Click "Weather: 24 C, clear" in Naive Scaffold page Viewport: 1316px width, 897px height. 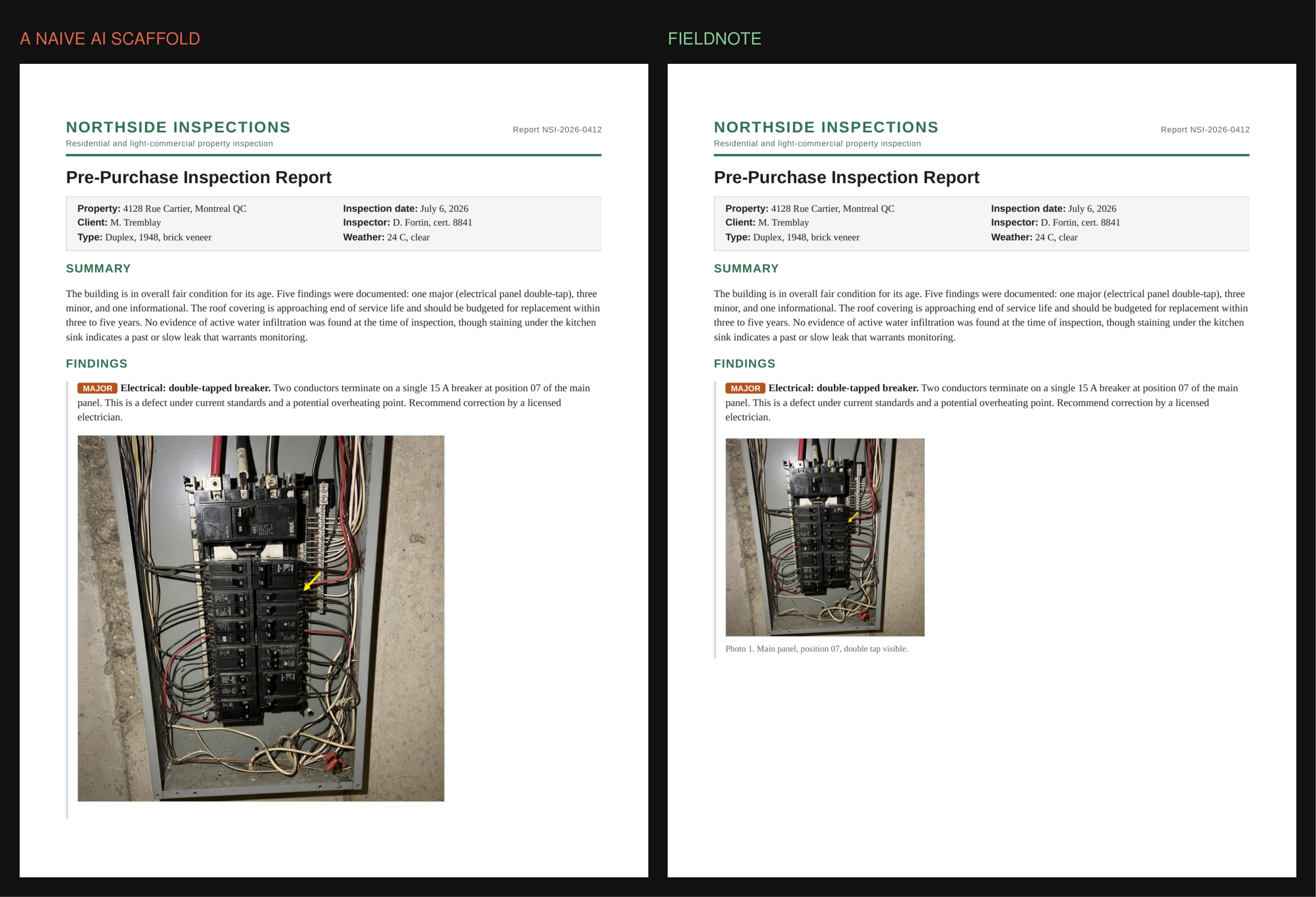coord(386,237)
